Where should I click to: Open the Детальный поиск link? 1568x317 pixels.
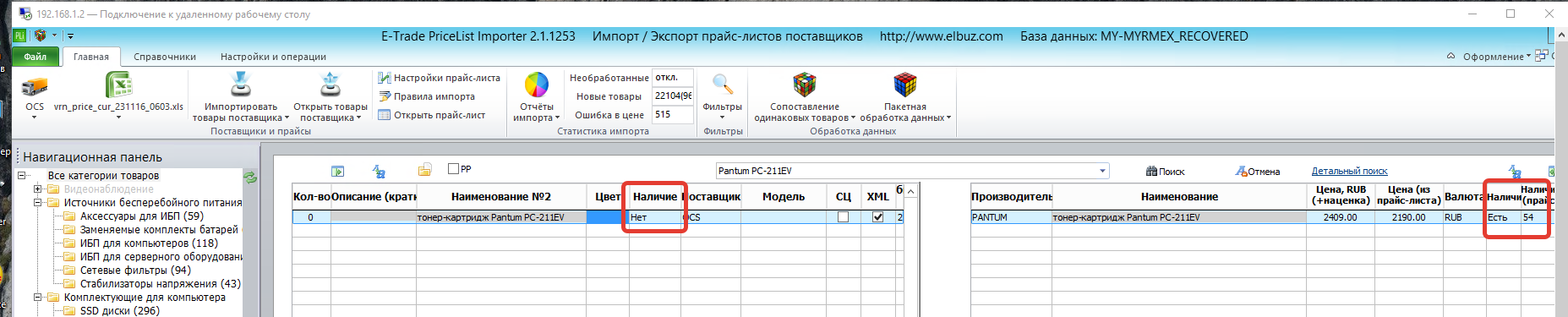coord(1349,171)
